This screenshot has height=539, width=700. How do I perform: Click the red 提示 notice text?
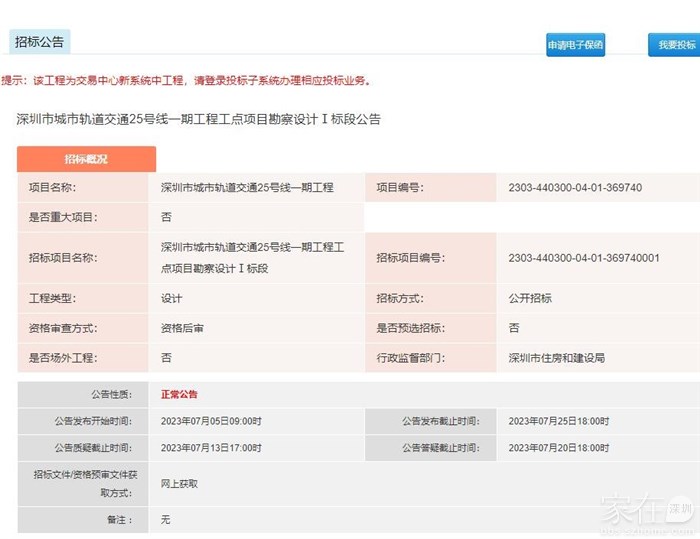pyautogui.click(x=185, y=80)
